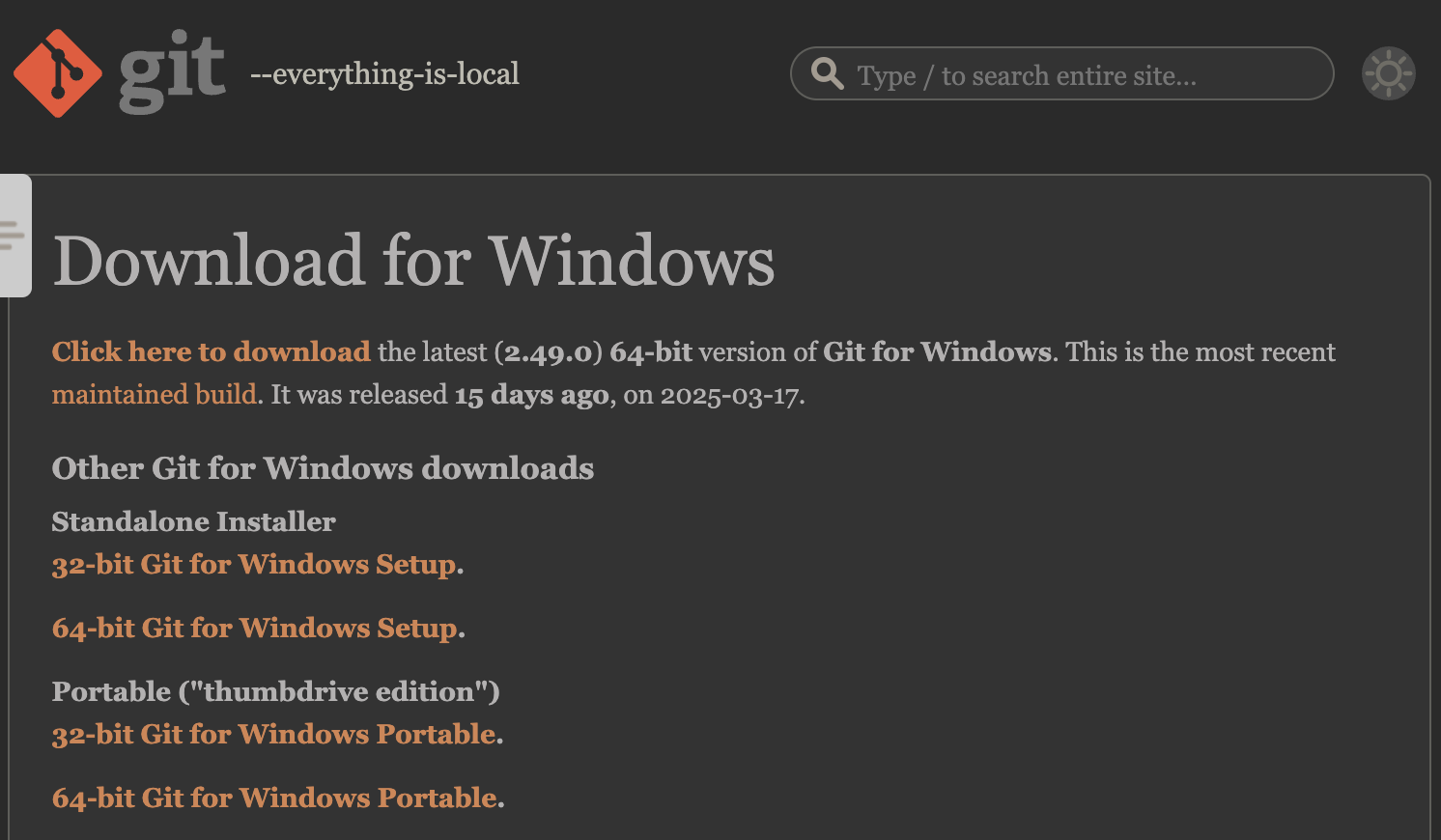1441x840 pixels.
Task: Download 64-bit Git for Windows Portable
Action: tap(275, 798)
